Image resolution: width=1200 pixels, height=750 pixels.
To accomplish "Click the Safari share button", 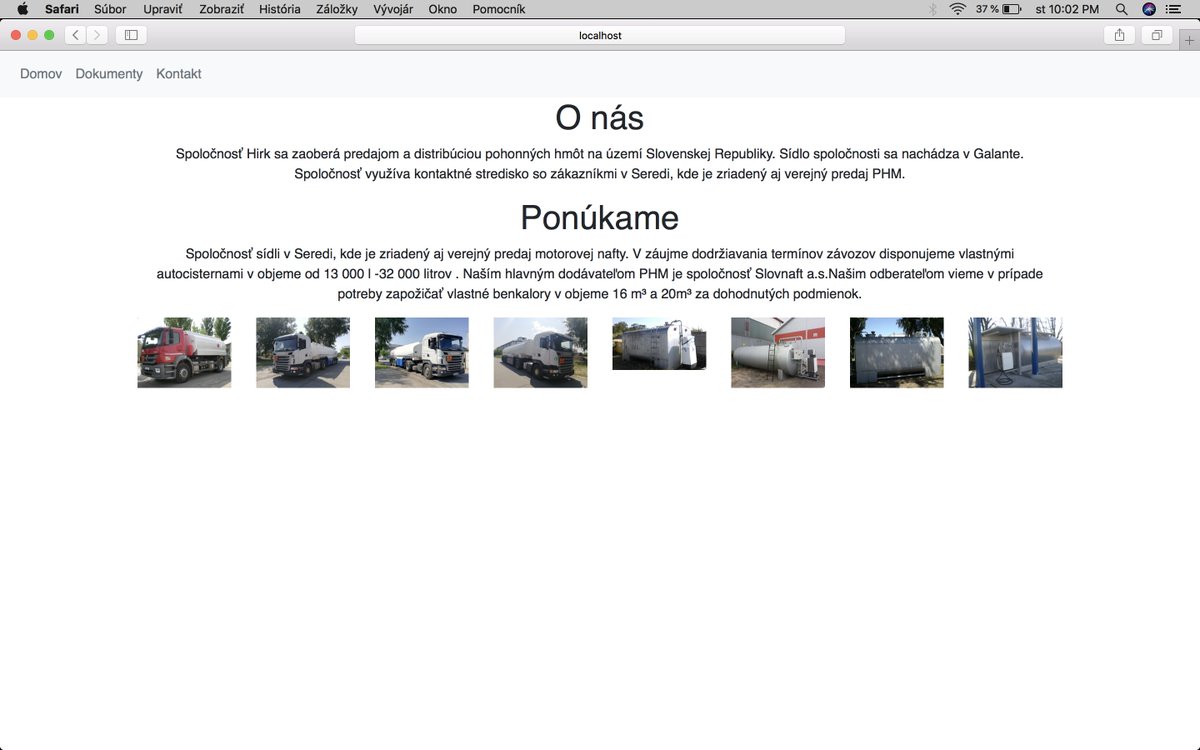I will tap(1119, 35).
